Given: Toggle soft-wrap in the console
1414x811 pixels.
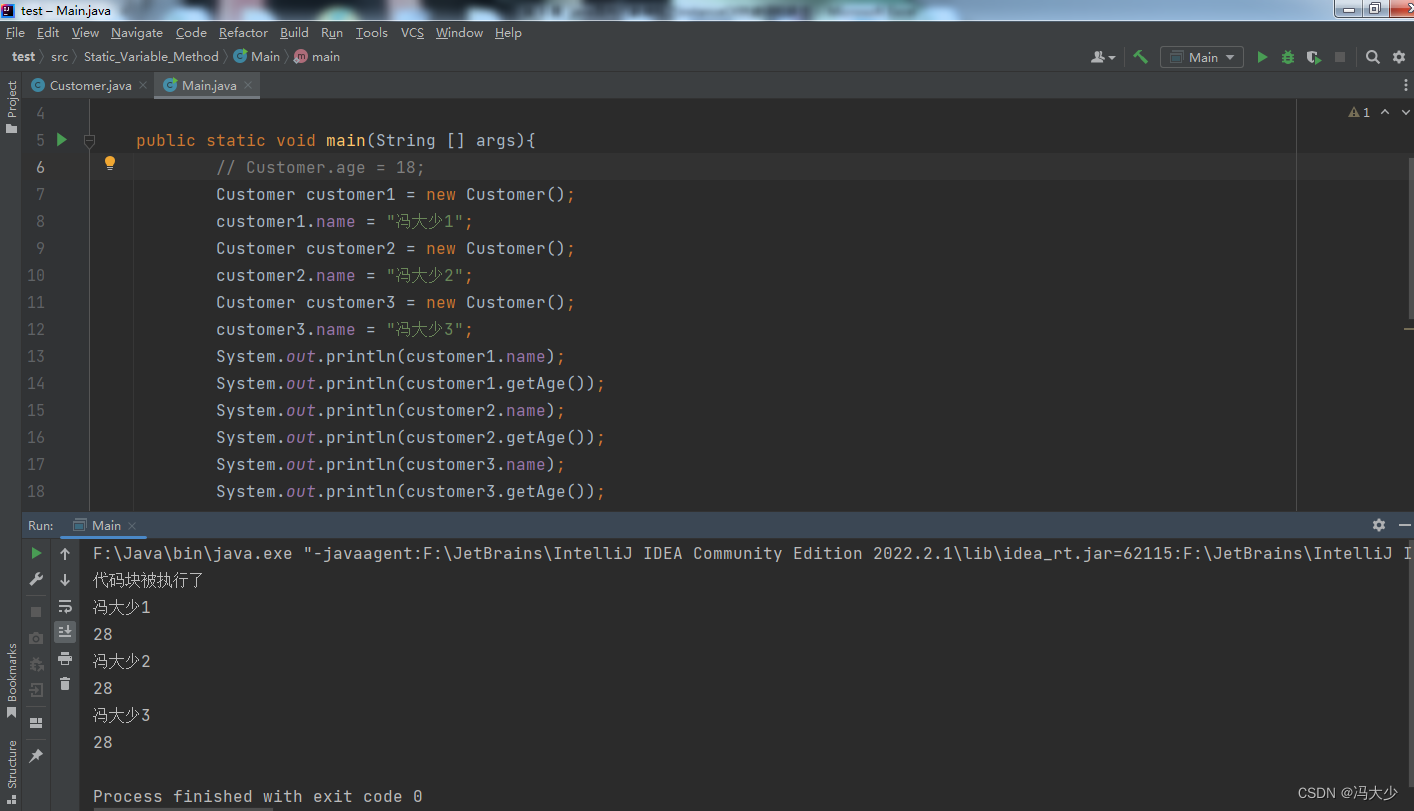Looking at the screenshot, I should [65, 606].
